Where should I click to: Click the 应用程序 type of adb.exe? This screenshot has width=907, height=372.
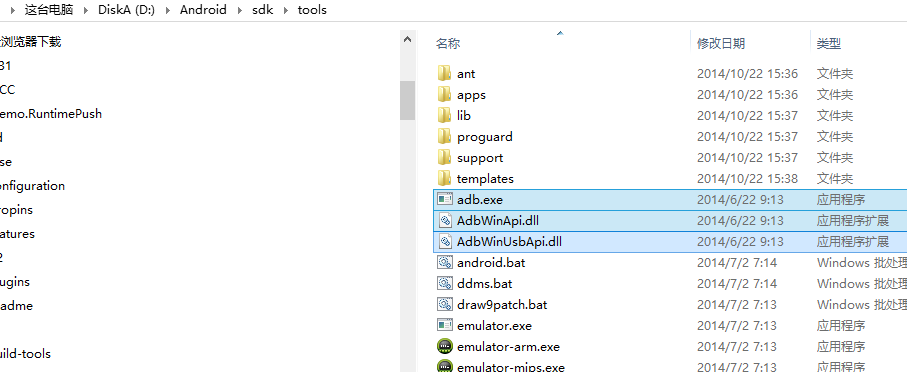(841, 200)
